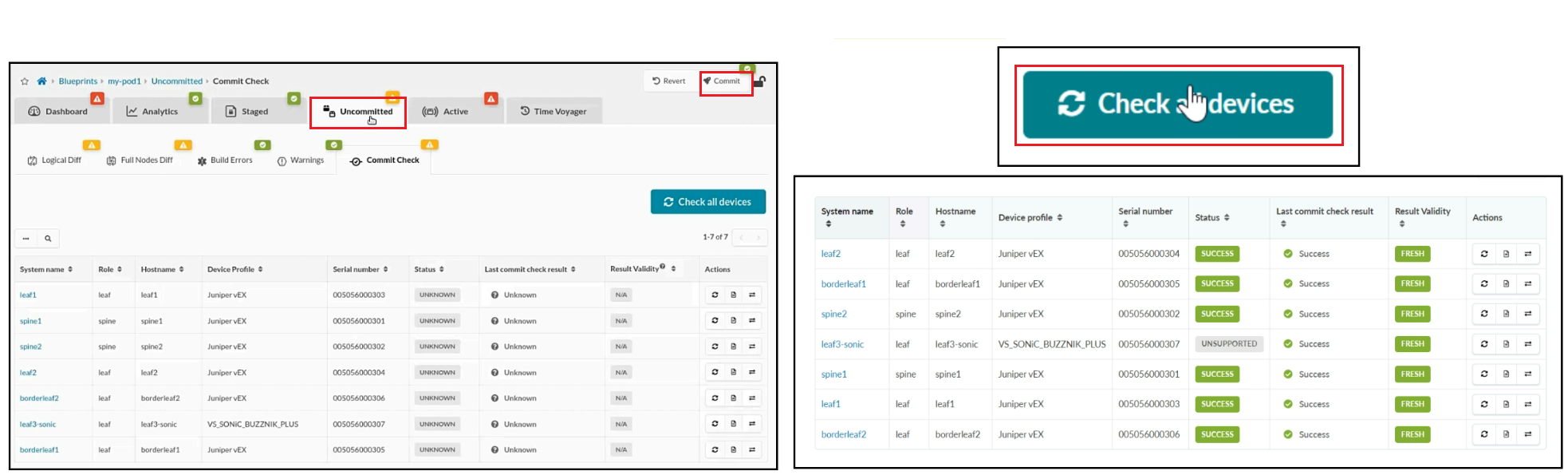
Task: Expand Device profile sort arrows in the SUCCESS table
Action: point(1059,218)
